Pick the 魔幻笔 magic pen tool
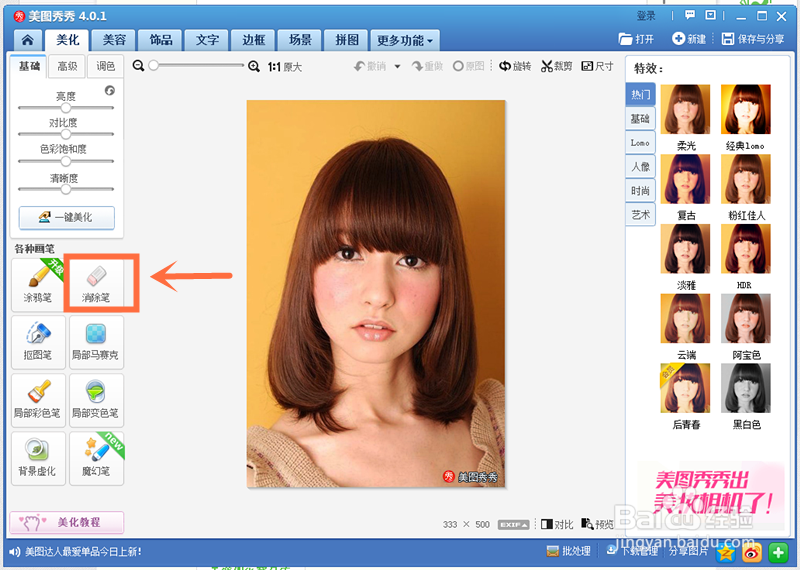This screenshot has height=570, width=800. coord(96,458)
